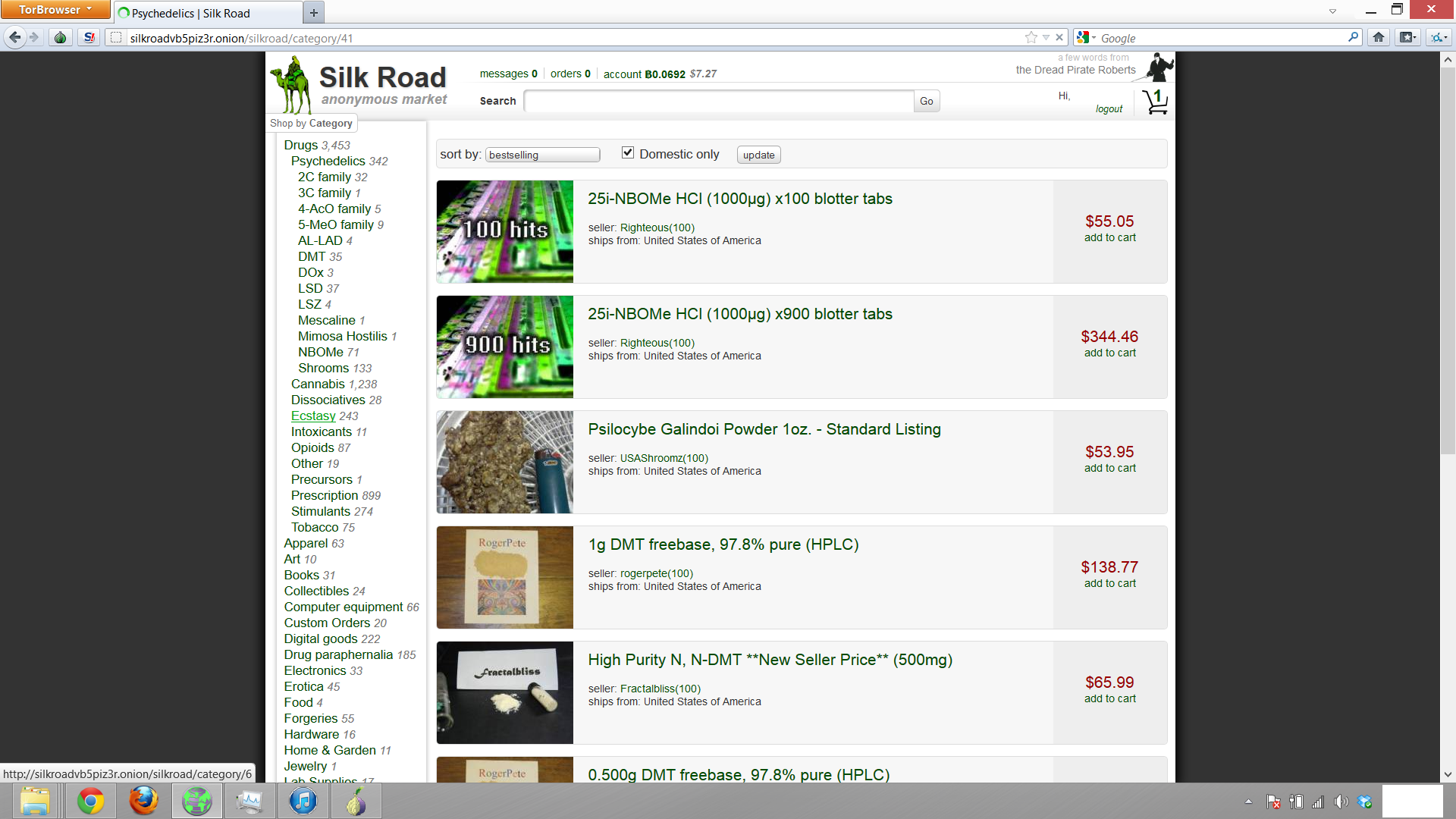This screenshot has height=819, width=1456.
Task: Open the Google search engine dropdown
Action: click(x=1086, y=37)
